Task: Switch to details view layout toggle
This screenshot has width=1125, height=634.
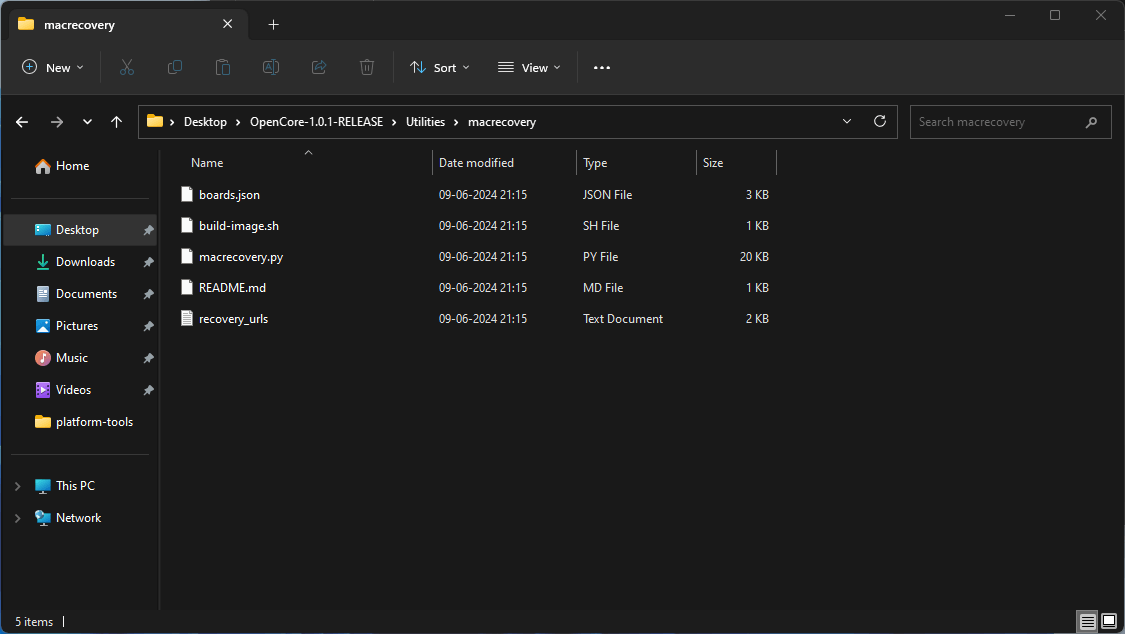Action: point(1087,622)
